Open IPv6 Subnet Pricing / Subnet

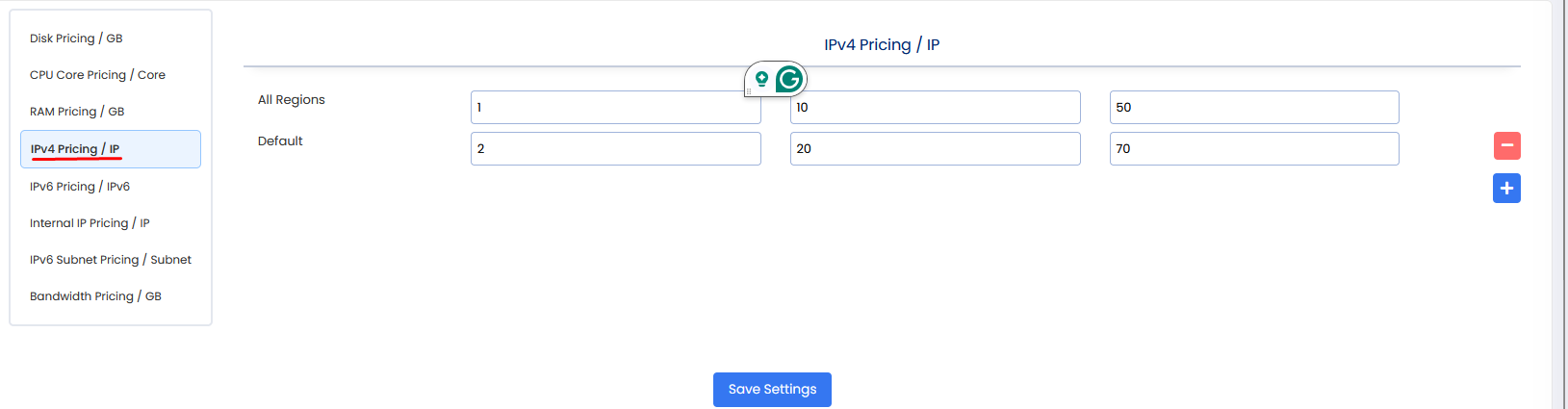(x=111, y=260)
